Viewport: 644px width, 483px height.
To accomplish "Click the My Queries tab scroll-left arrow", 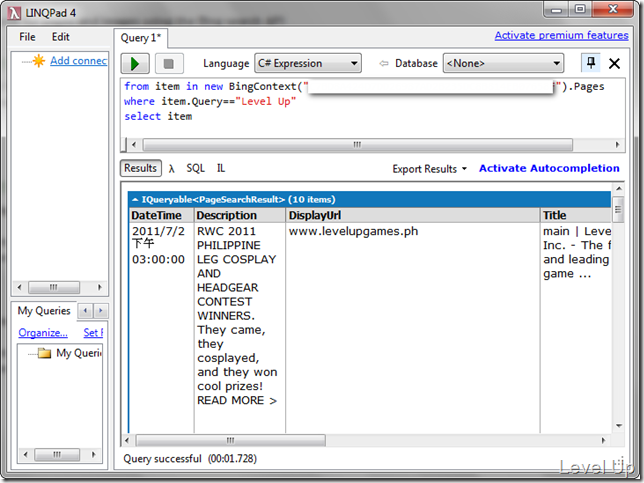I will [85, 310].
